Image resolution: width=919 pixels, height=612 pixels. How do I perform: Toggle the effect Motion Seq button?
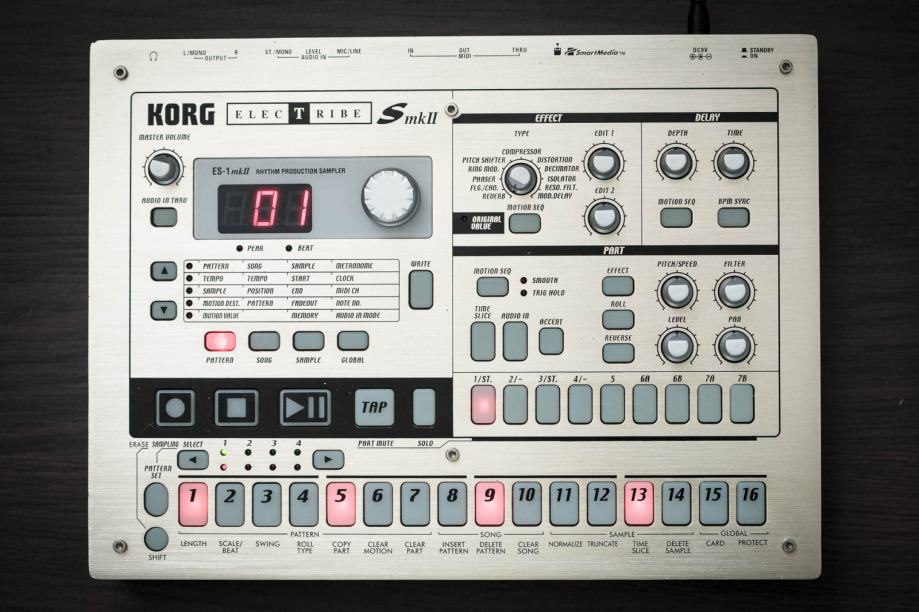point(525,223)
